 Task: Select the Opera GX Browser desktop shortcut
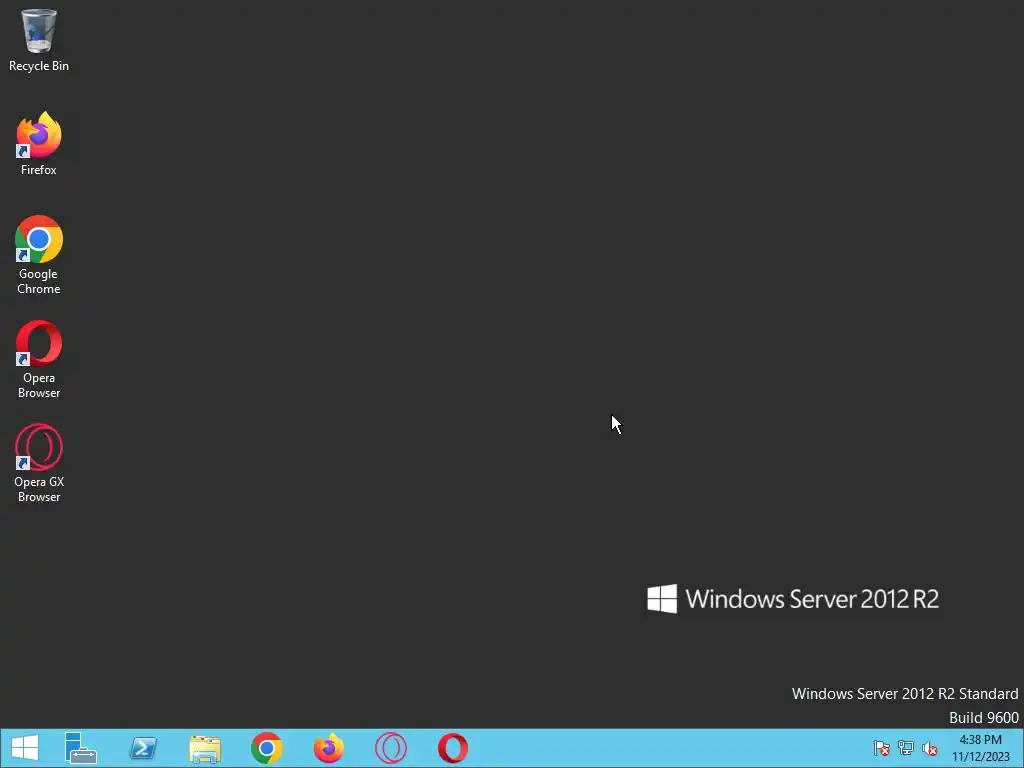click(39, 463)
